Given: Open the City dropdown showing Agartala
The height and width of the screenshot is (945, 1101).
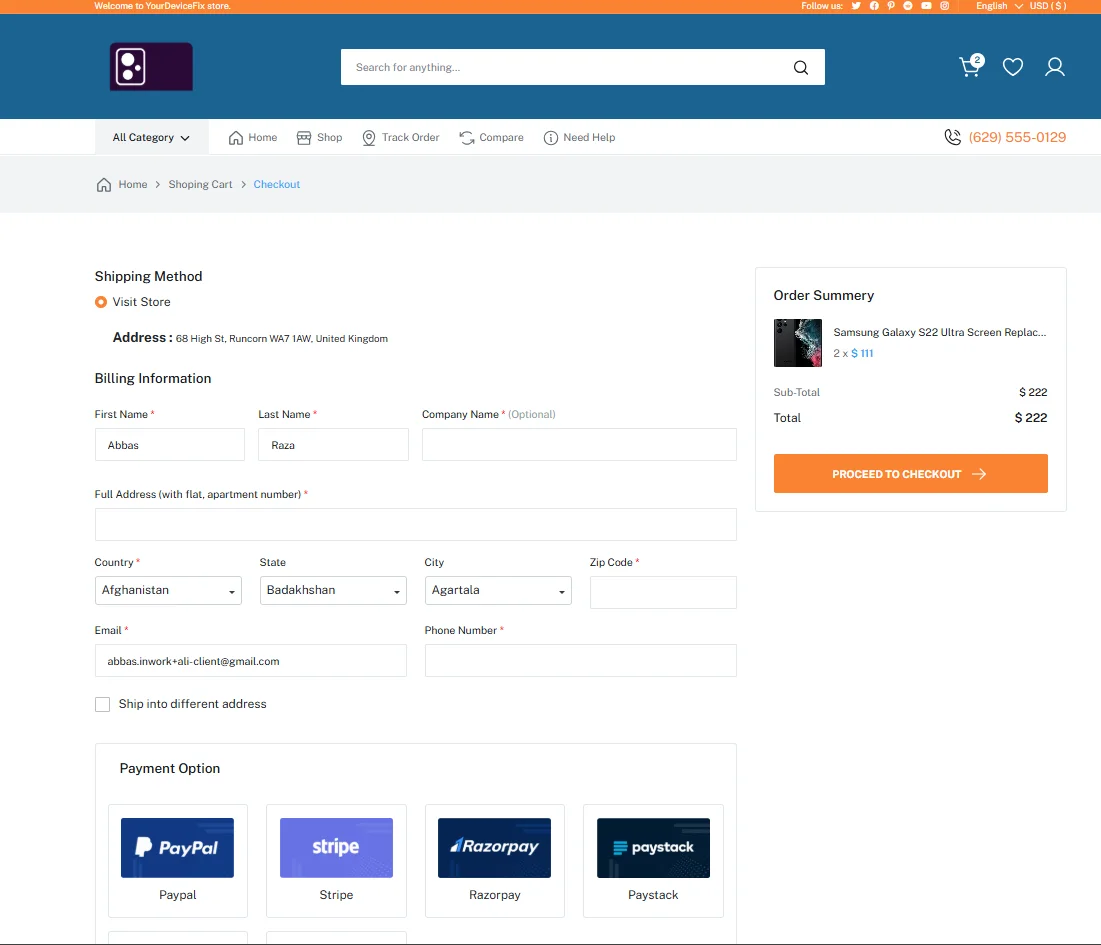Looking at the screenshot, I should coord(498,591).
